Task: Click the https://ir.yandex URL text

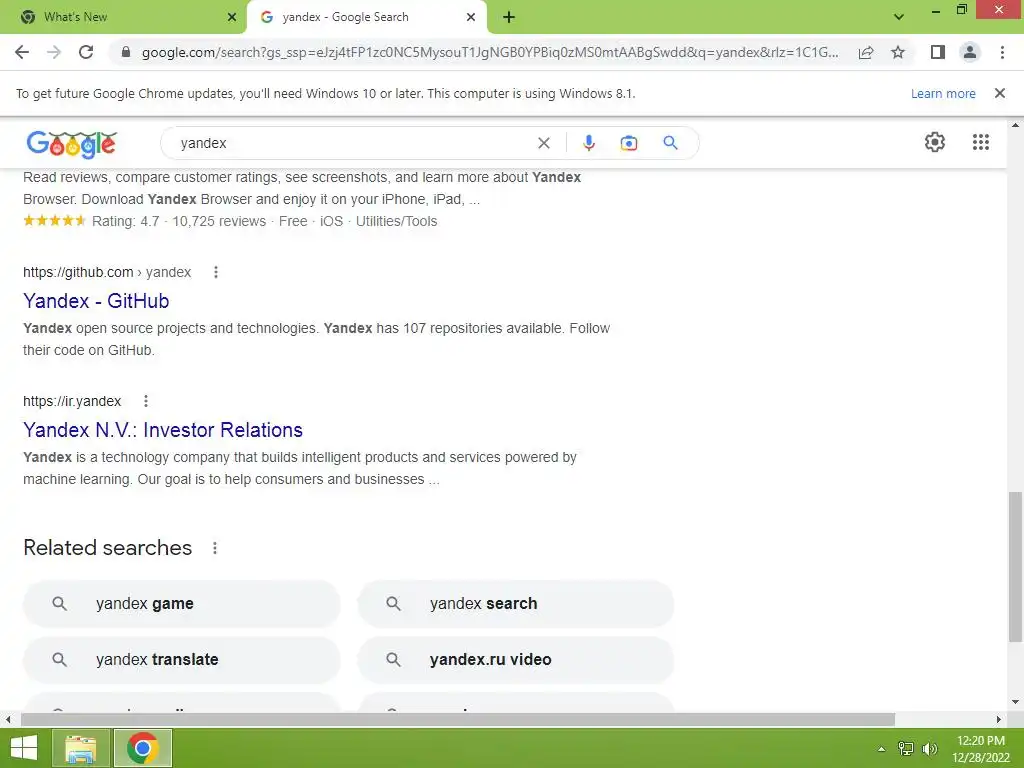Action: 72,401
